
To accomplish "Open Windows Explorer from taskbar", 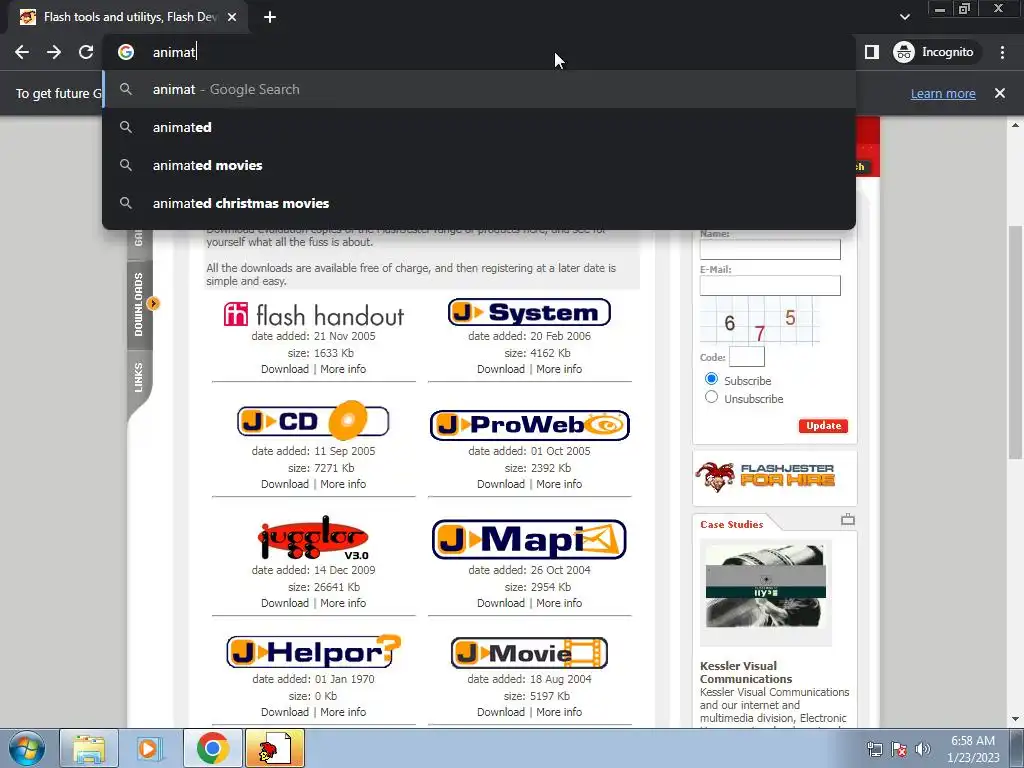I will pyautogui.click(x=89, y=748).
